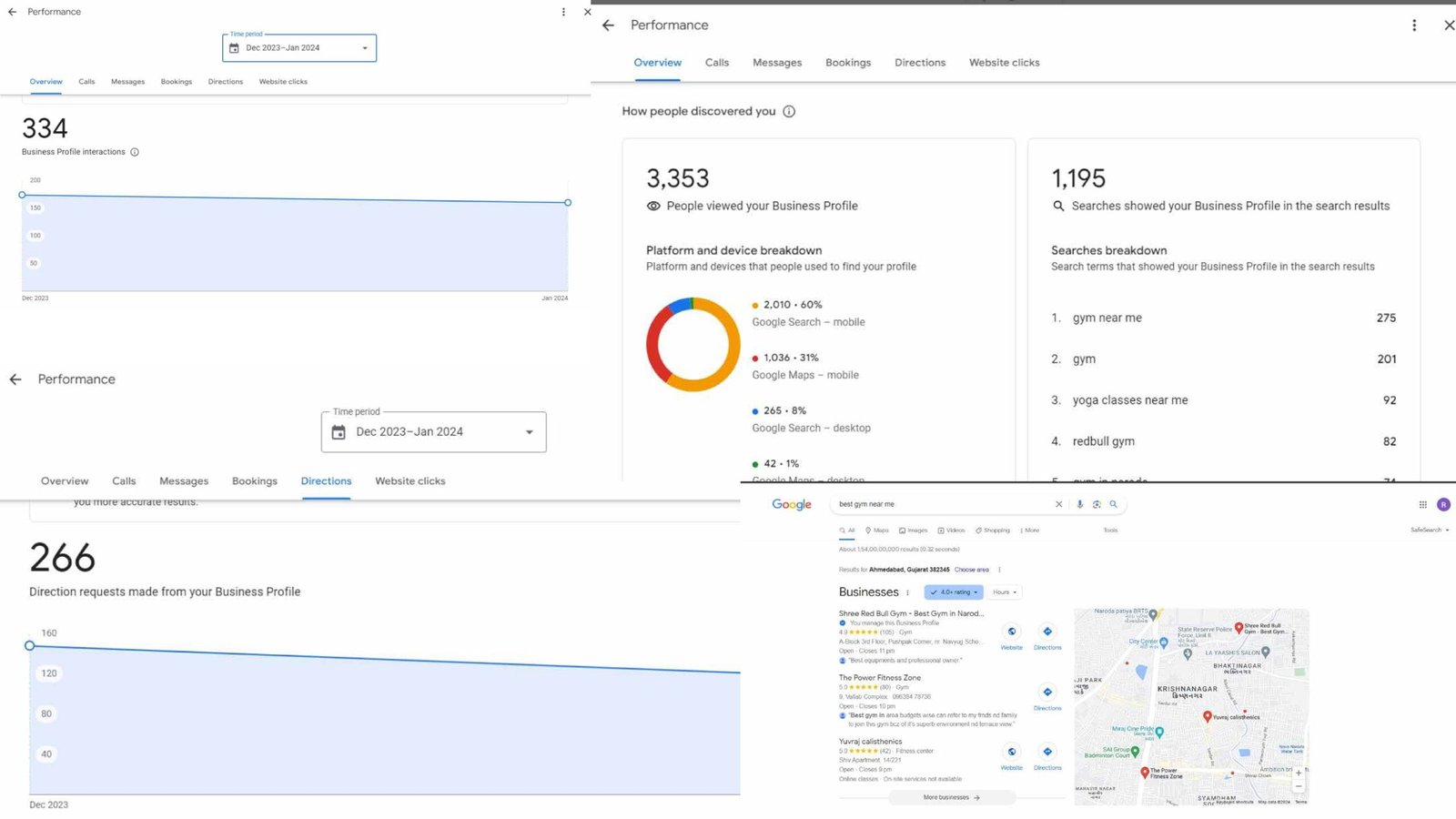Click The Power Fitness Zone map pin
Screen dimensions: 1456x819
1145,772
